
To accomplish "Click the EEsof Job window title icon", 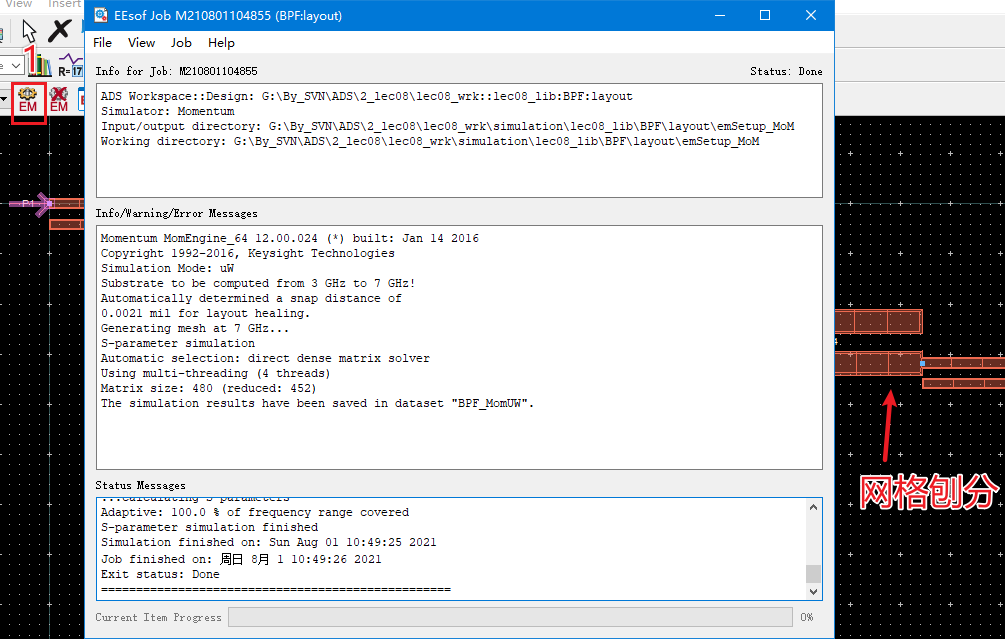I will (x=101, y=15).
